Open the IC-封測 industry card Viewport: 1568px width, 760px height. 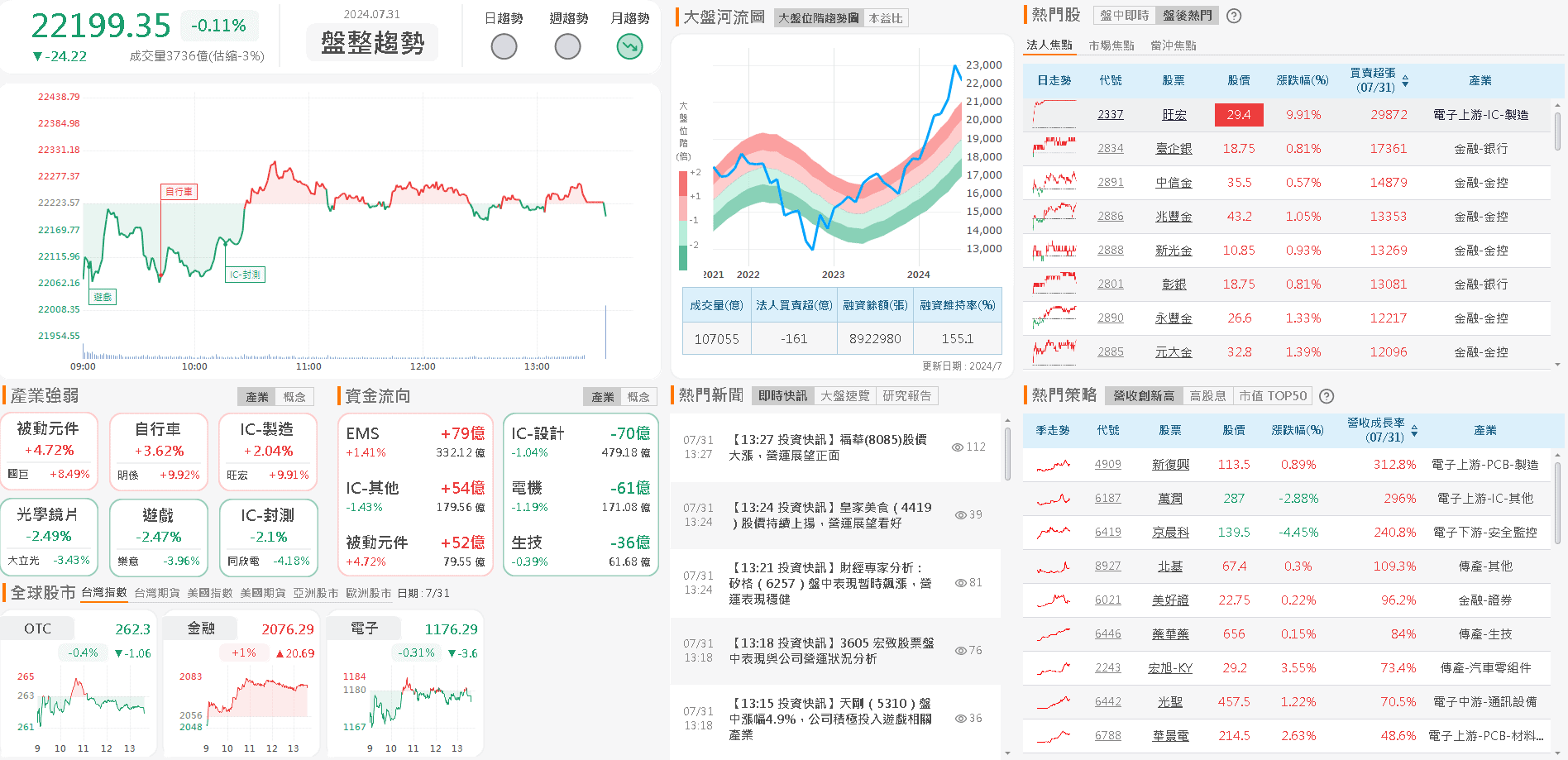coord(268,537)
